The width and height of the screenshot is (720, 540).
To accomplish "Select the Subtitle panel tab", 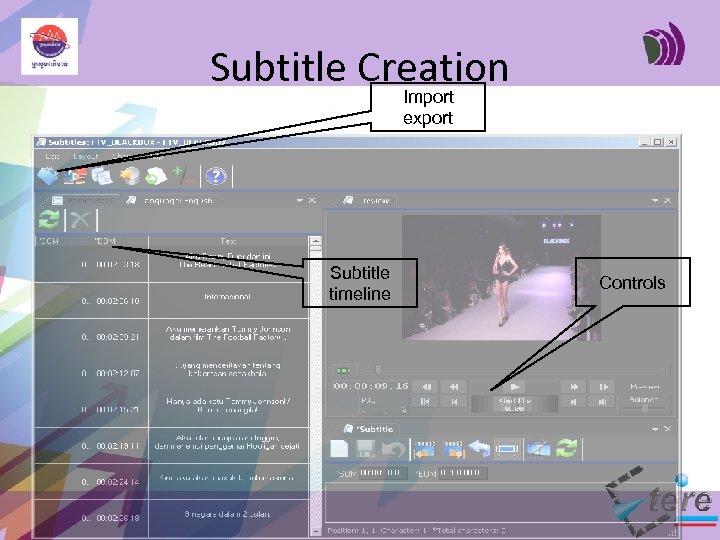I will tap(370, 429).
